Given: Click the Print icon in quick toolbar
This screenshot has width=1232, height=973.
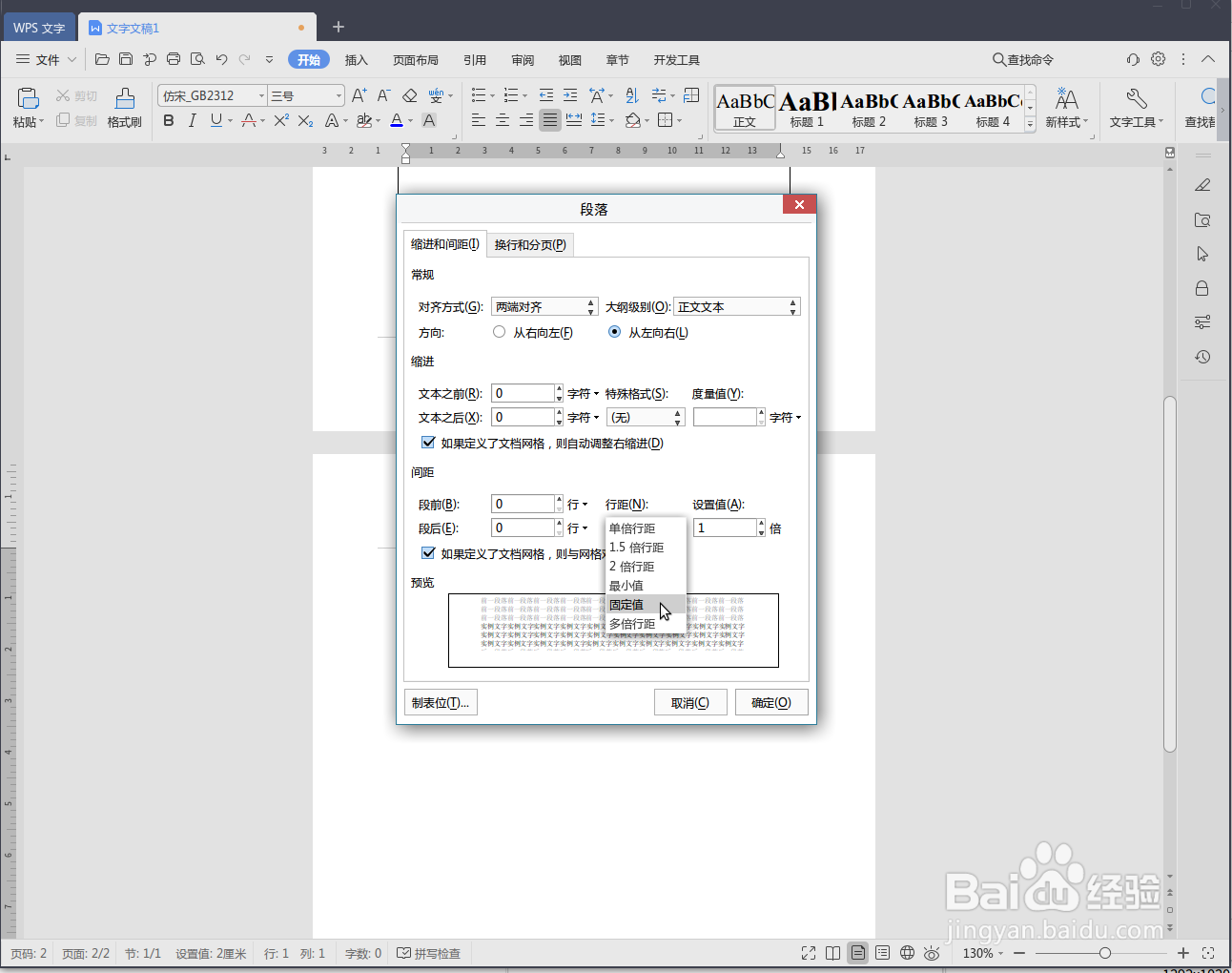Looking at the screenshot, I should coord(174,59).
